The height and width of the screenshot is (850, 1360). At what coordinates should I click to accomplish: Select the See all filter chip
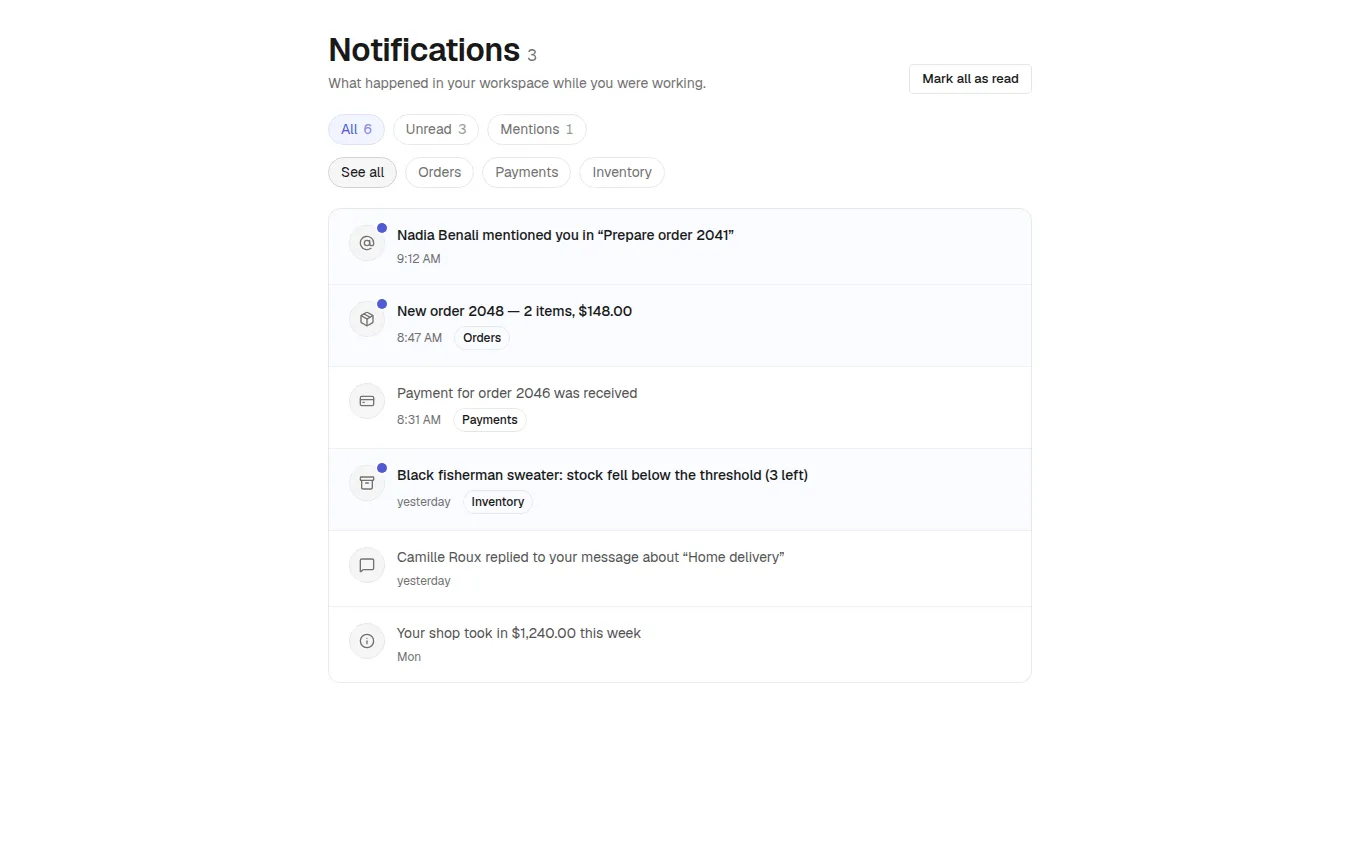pyautogui.click(x=362, y=172)
